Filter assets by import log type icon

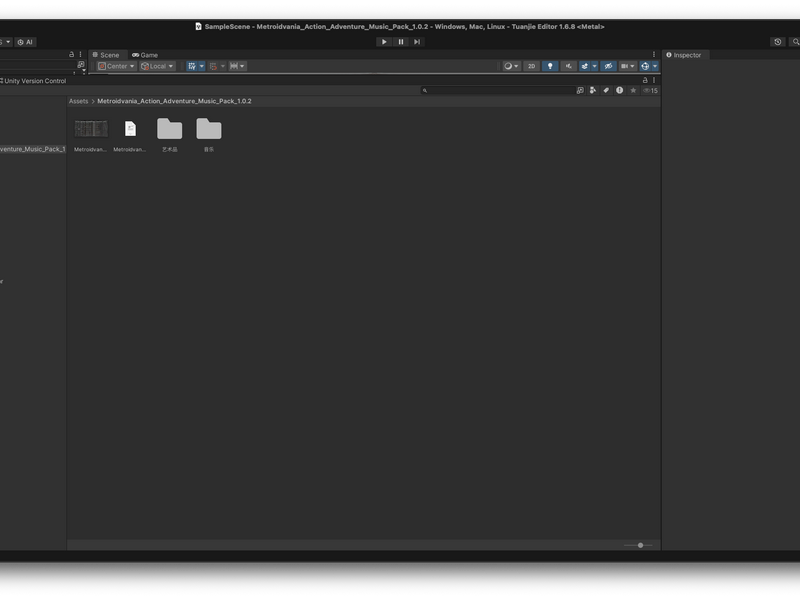coord(619,90)
